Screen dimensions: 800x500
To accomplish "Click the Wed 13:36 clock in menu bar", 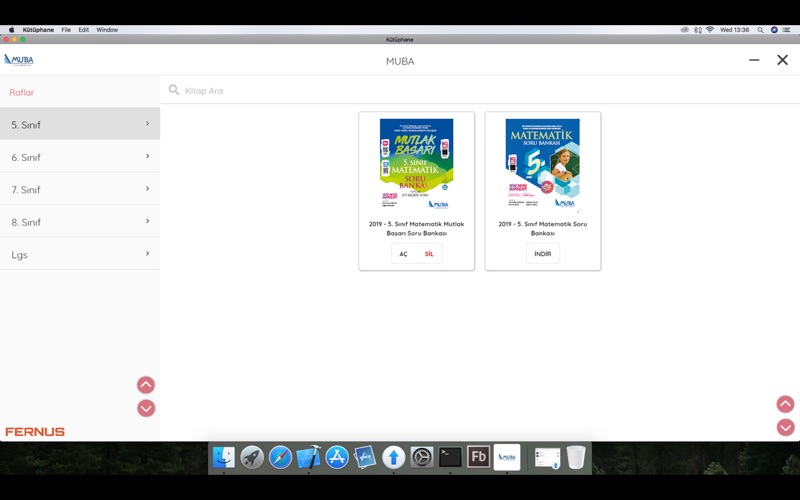I will 734,30.
